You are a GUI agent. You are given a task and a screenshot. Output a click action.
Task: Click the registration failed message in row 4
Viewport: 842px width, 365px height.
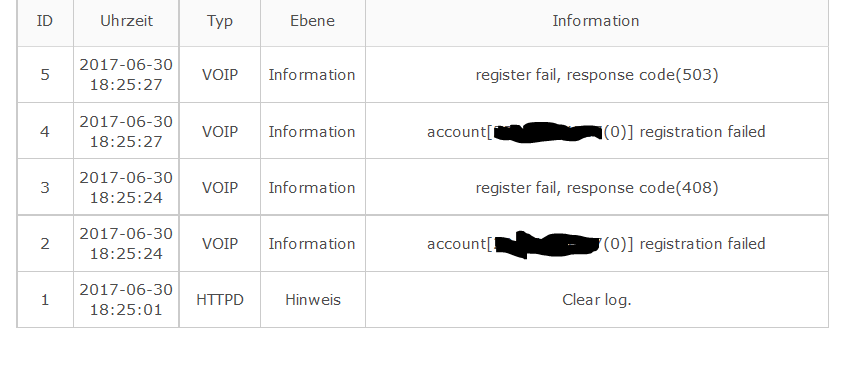pyautogui.click(x=596, y=132)
